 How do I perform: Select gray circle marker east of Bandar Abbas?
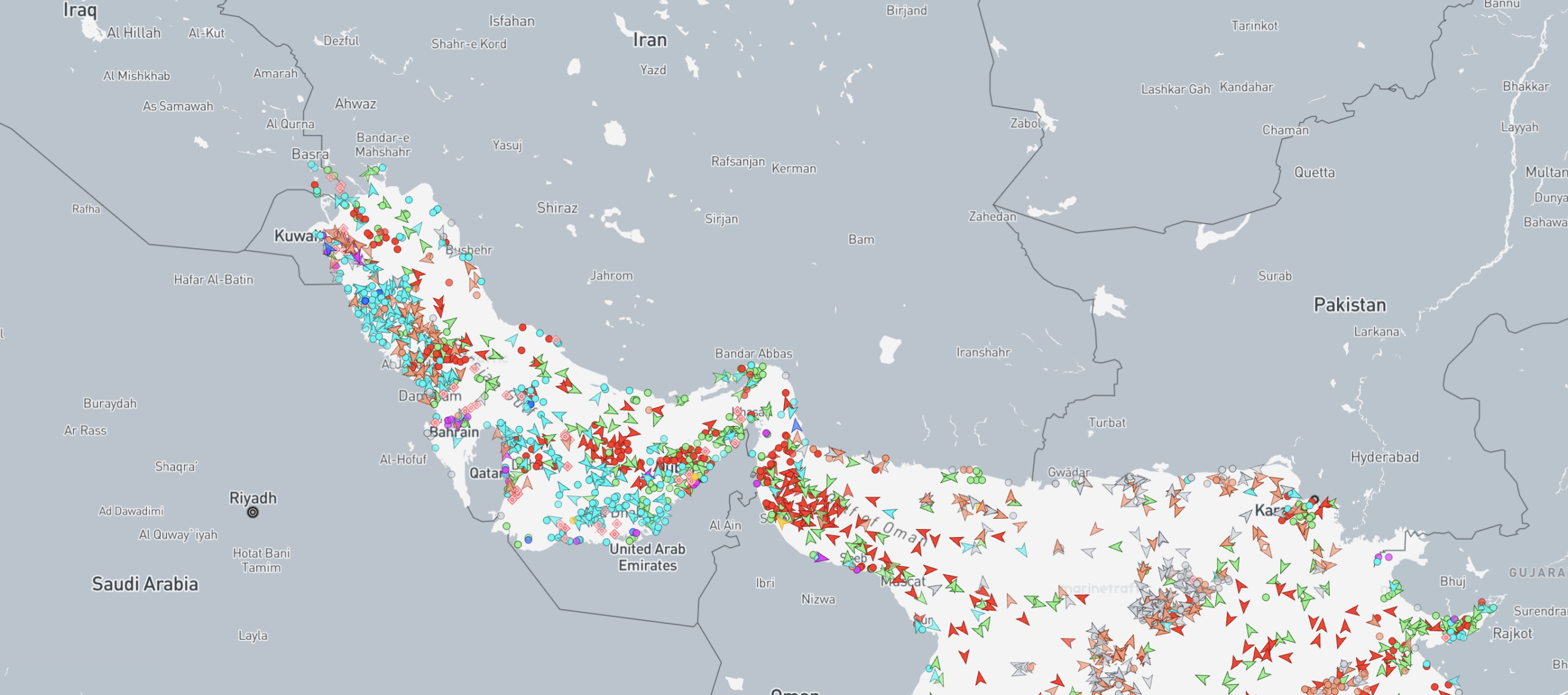(x=786, y=376)
